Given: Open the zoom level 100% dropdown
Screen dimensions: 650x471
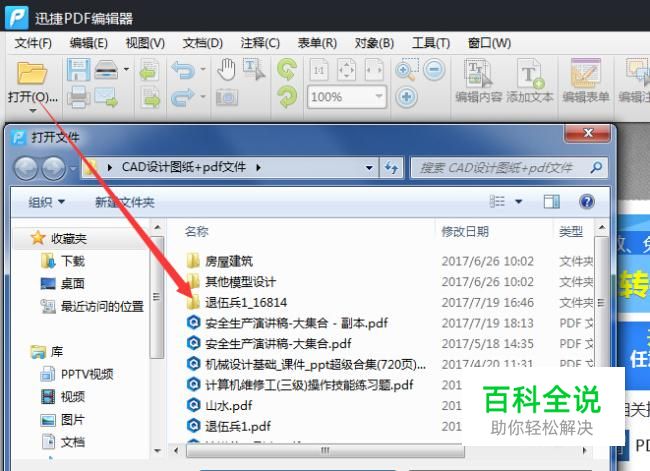Looking at the screenshot, I should click(378, 97).
